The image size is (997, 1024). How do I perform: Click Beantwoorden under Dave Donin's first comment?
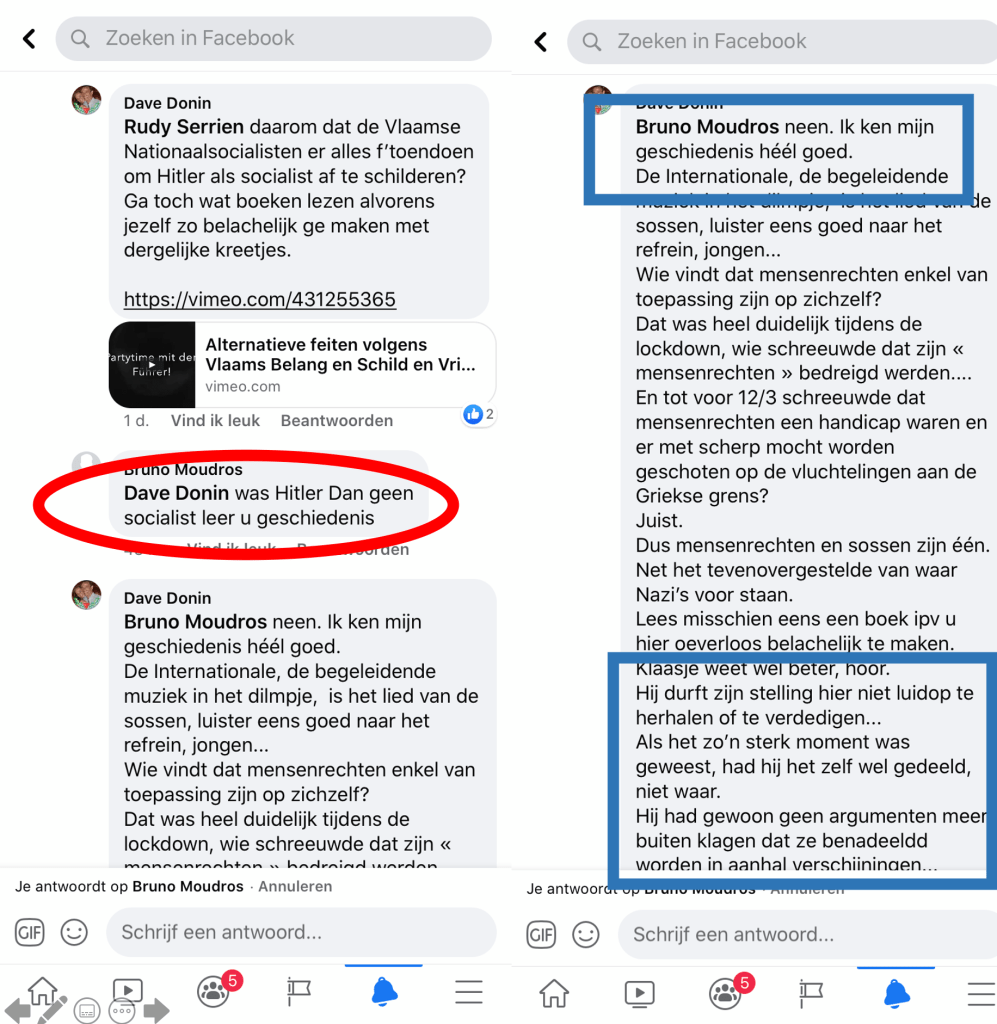tap(337, 421)
